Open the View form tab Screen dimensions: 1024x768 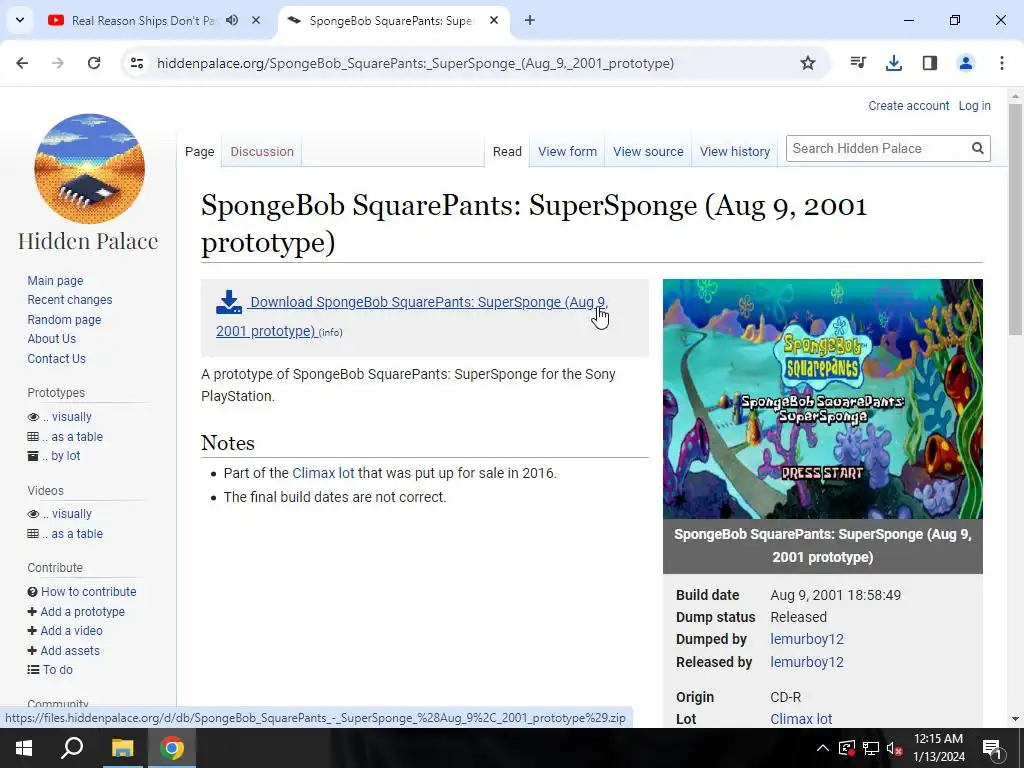[x=567, y=152]
